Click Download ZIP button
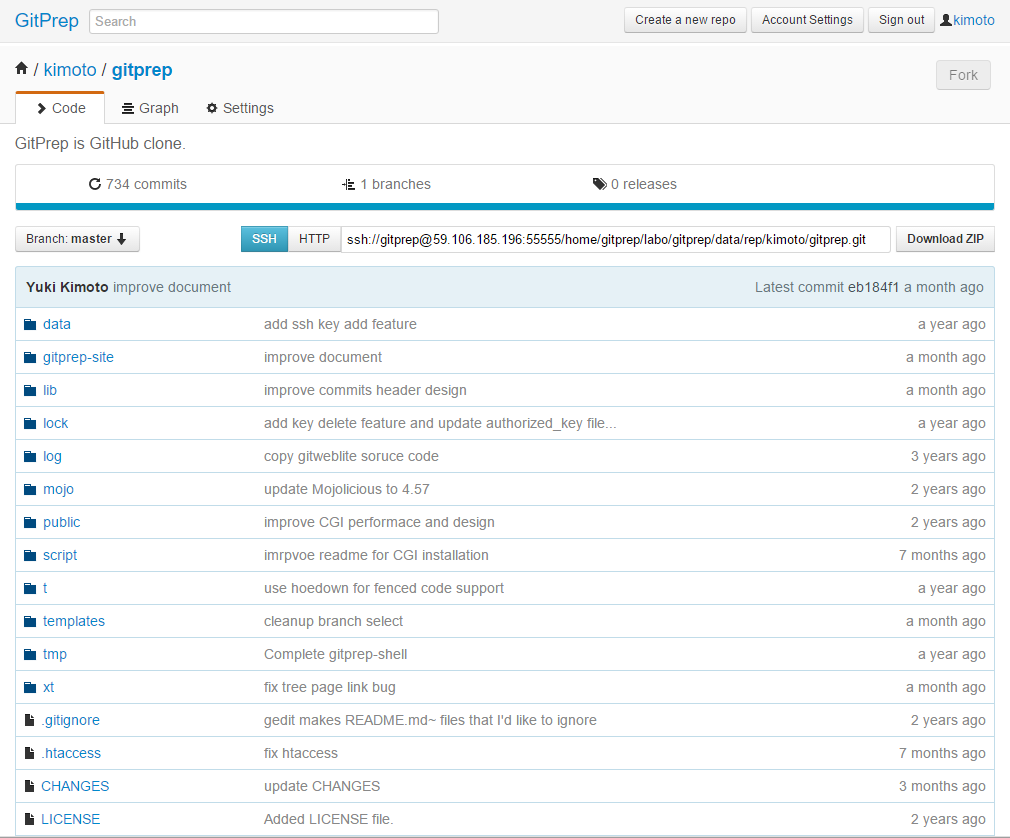 click(x=945, y=239)
